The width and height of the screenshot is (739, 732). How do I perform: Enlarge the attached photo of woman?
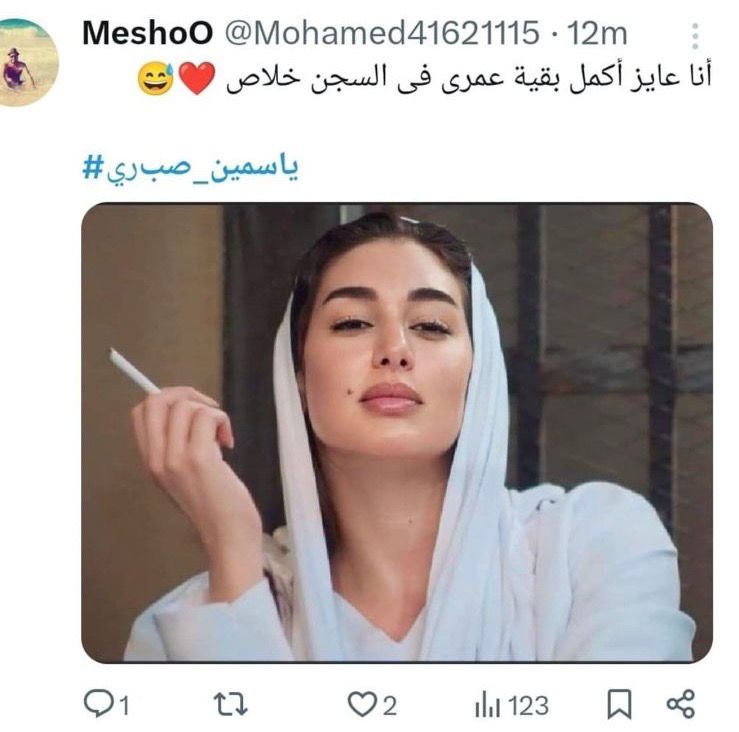pyautogui.click(x=397, y=433)
